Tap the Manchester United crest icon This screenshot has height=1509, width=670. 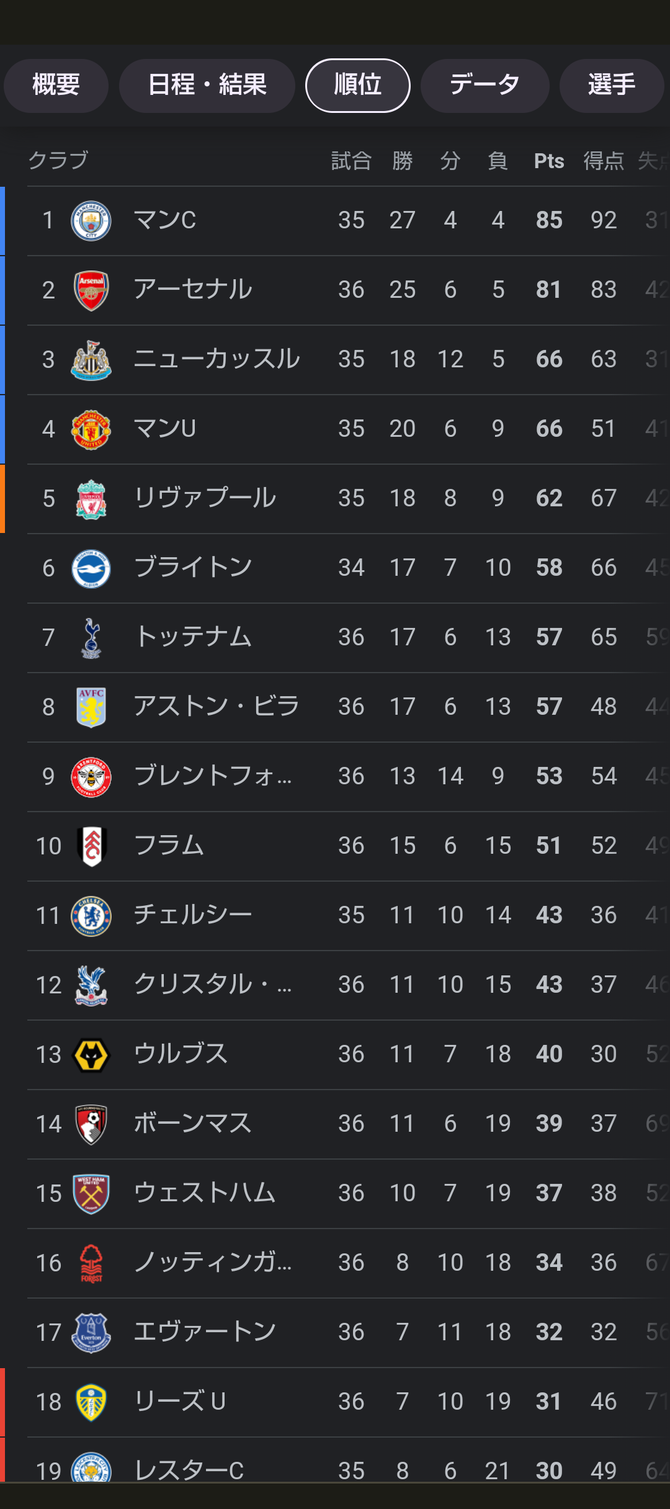(91, 429)
